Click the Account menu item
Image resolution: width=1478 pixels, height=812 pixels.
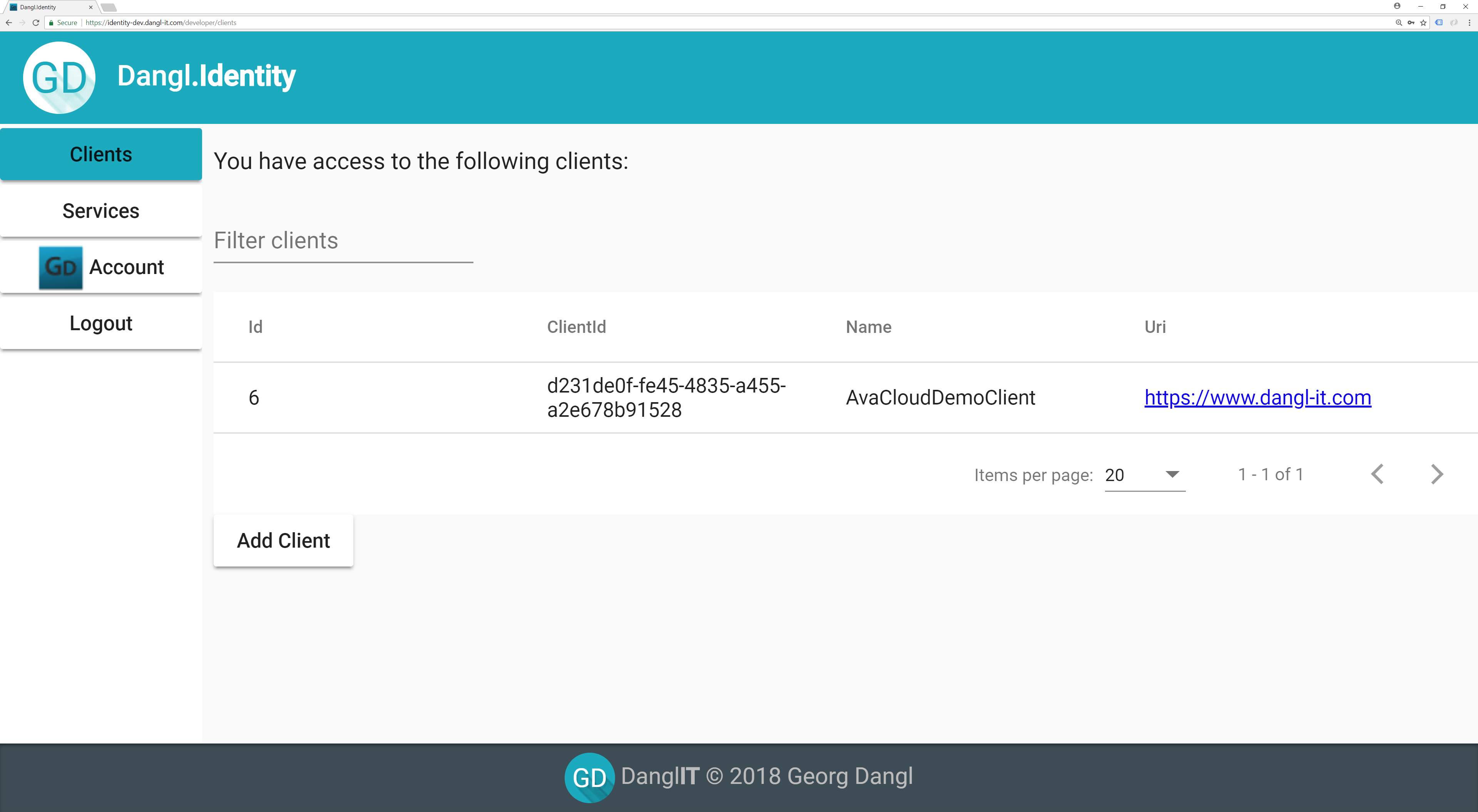click(x=100, y=267)
